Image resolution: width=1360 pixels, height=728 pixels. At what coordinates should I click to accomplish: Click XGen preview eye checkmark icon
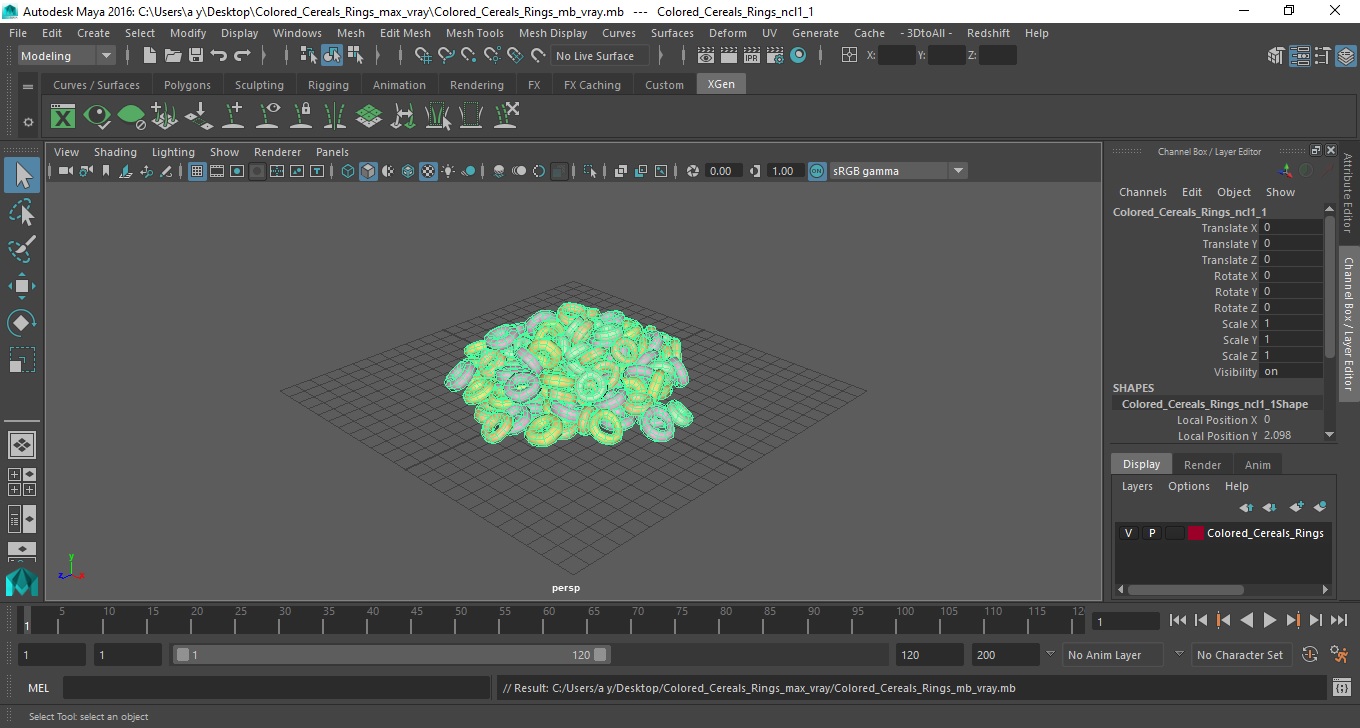tap(97, 117)
